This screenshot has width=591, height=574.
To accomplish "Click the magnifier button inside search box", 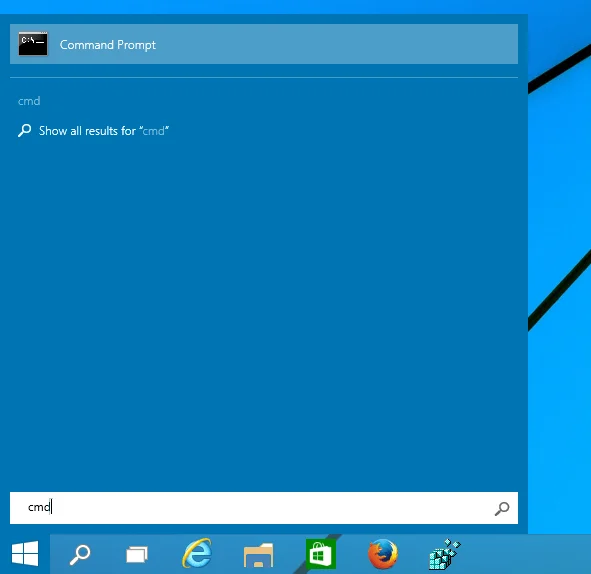I will (502, 508).
